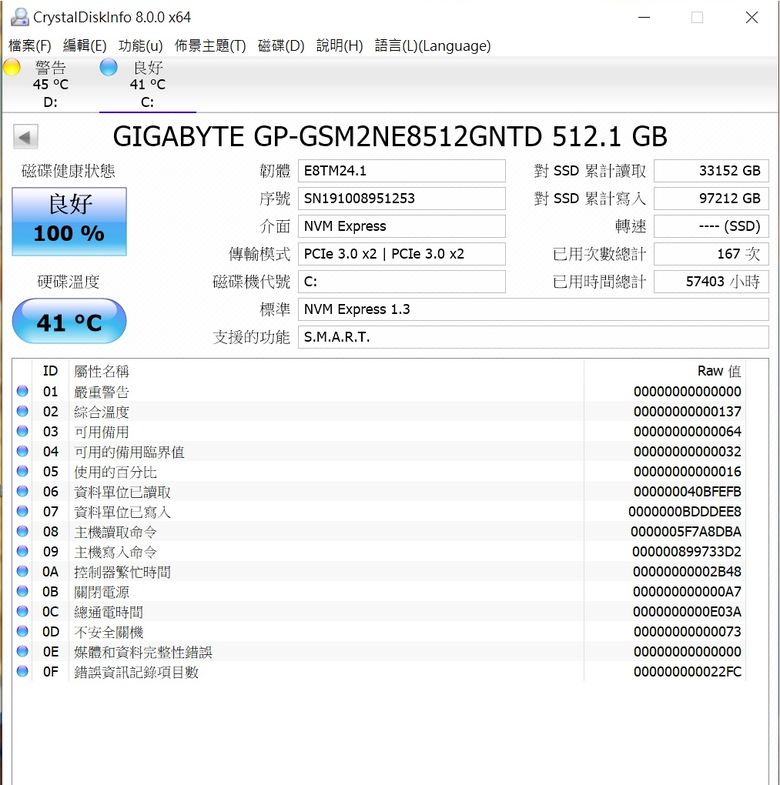Click status dot for attribute 03
The width and height of the screenshot is (780, 785).
[x=23, y=431]
